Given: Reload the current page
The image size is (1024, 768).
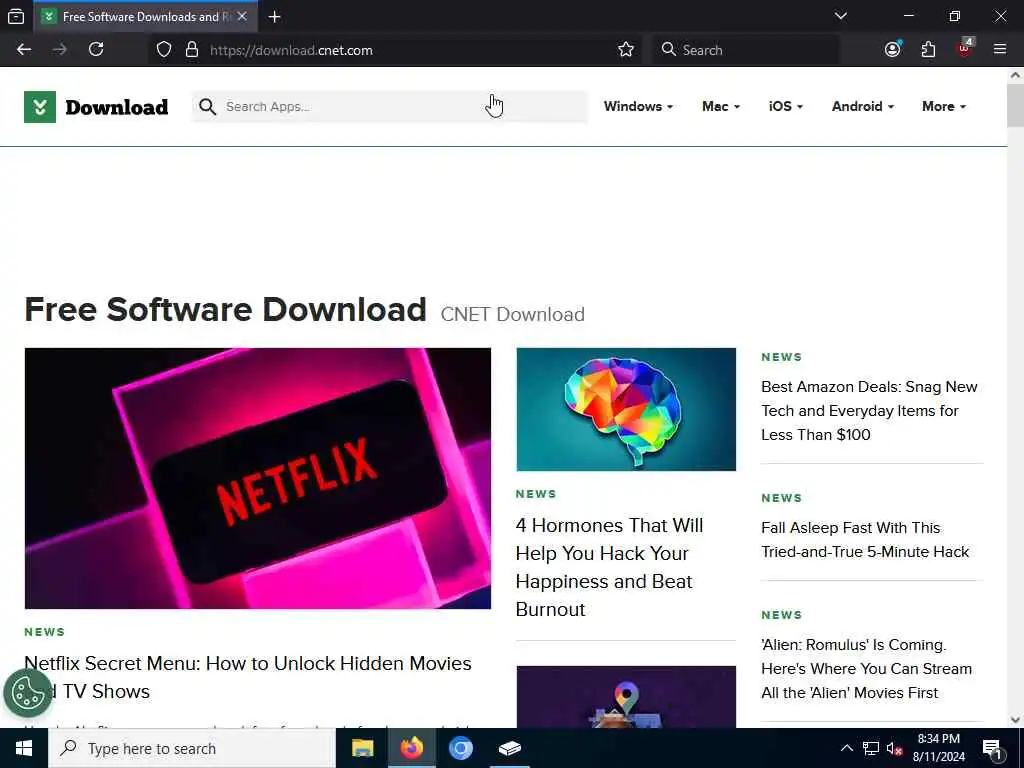Looking at the screenshot, I should (x=96, y=50).
